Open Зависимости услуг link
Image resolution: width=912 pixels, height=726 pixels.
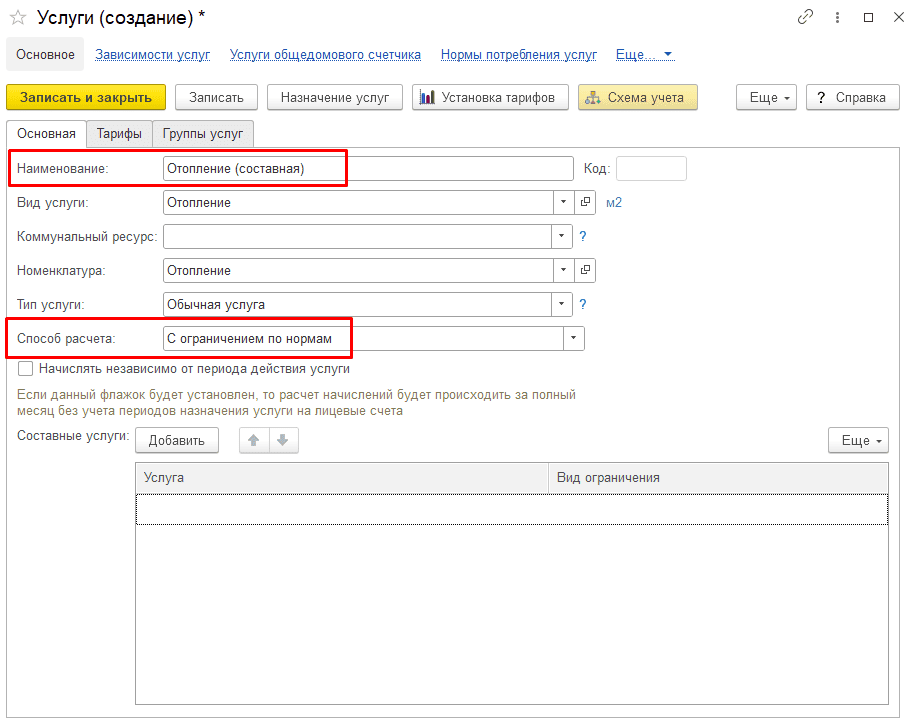152,55
